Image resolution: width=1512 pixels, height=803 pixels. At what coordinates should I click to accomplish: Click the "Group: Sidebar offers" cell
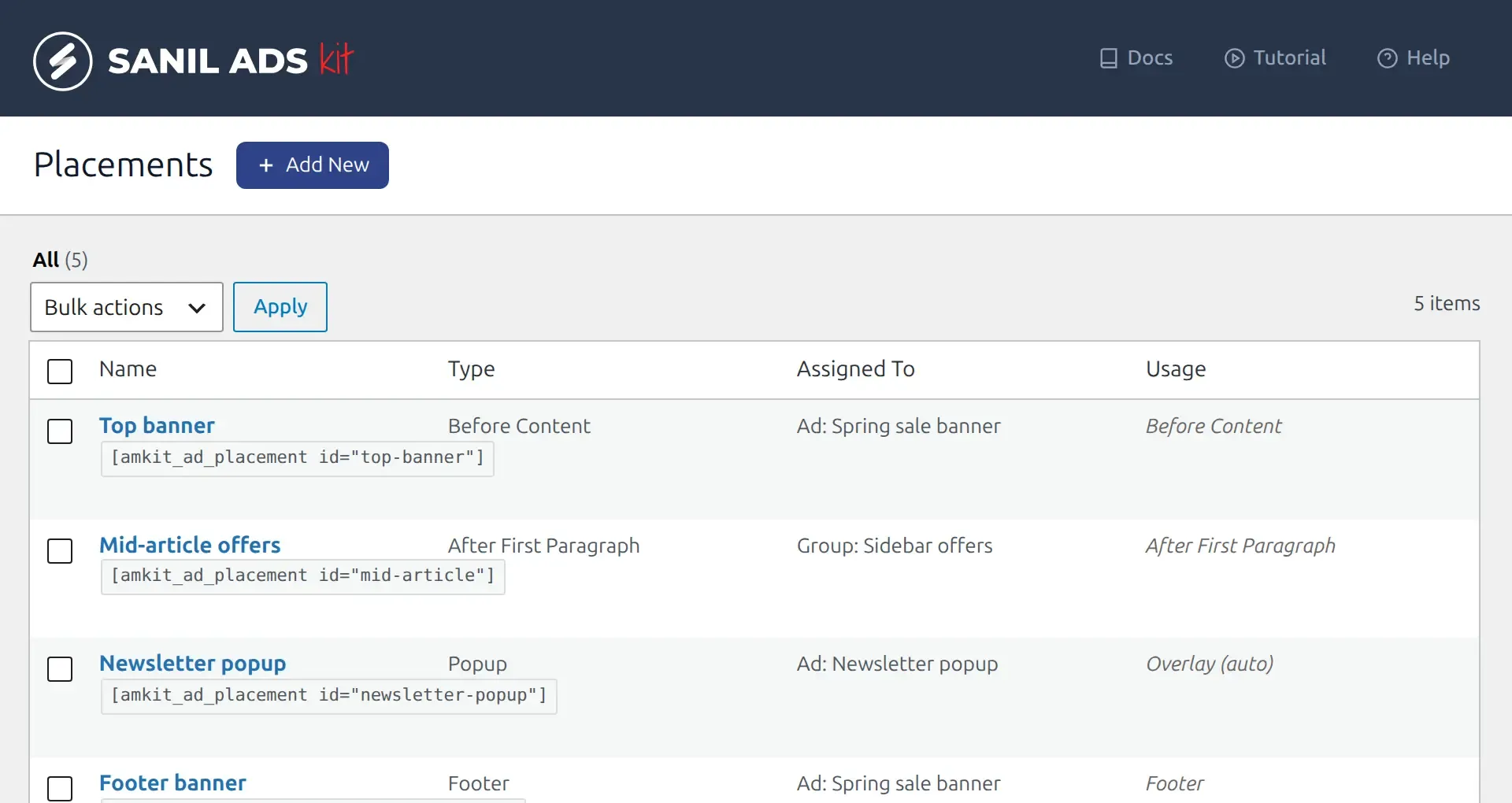pos(895,546)
